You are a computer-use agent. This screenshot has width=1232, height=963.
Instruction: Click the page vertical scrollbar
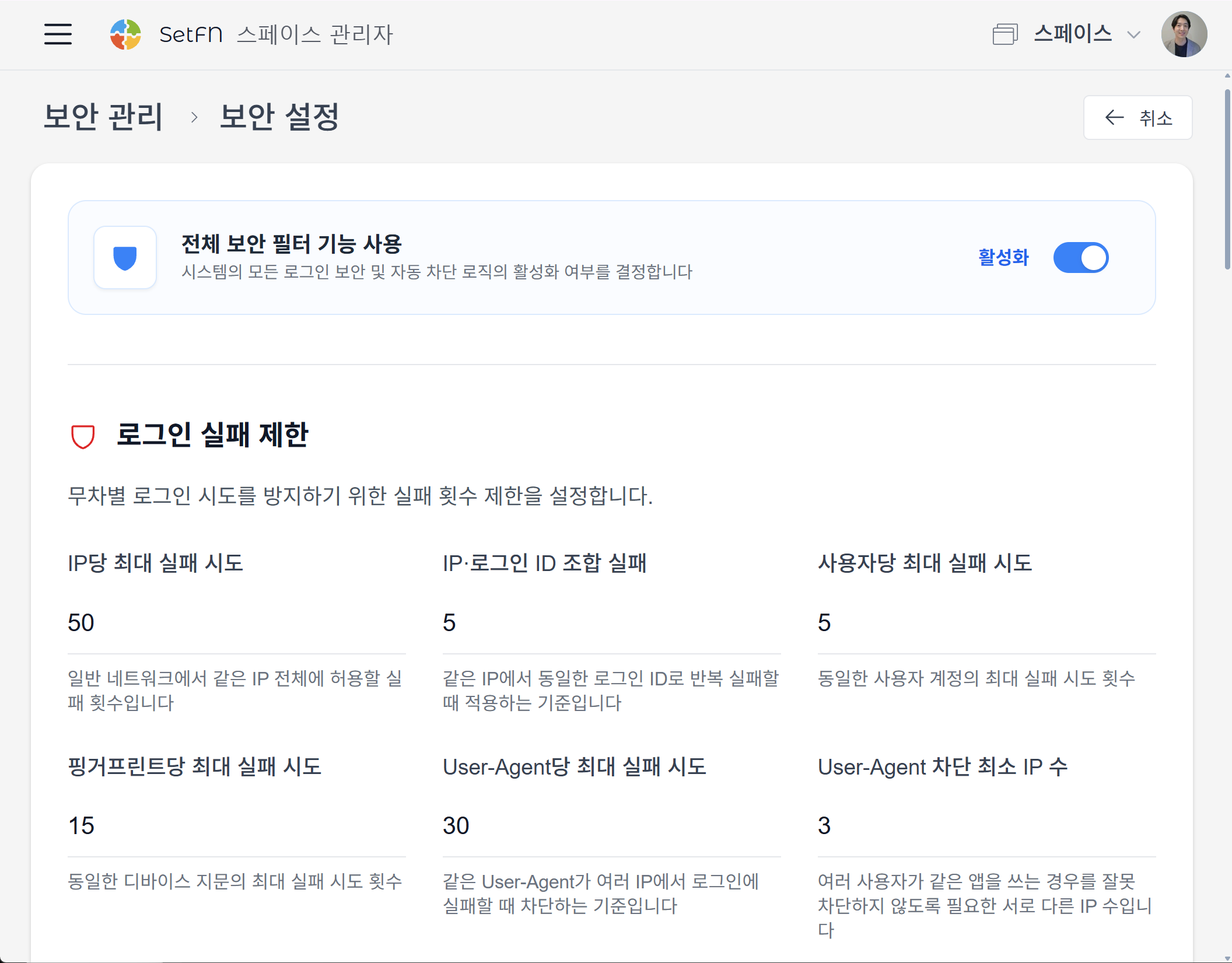coord(1227,179)
